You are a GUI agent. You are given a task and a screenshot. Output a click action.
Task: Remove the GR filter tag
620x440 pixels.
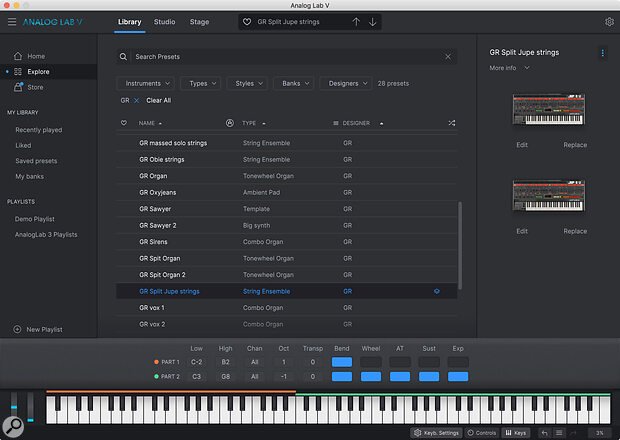136,100
